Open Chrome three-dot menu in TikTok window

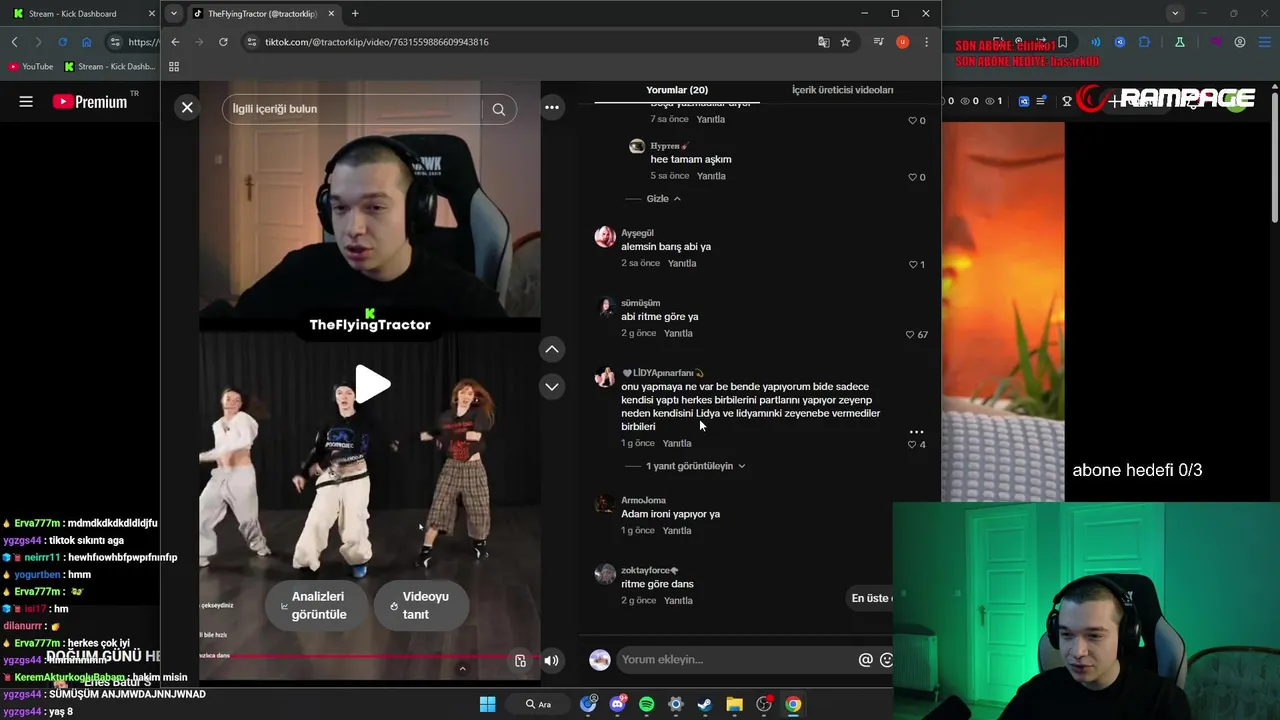click(927, 42)
